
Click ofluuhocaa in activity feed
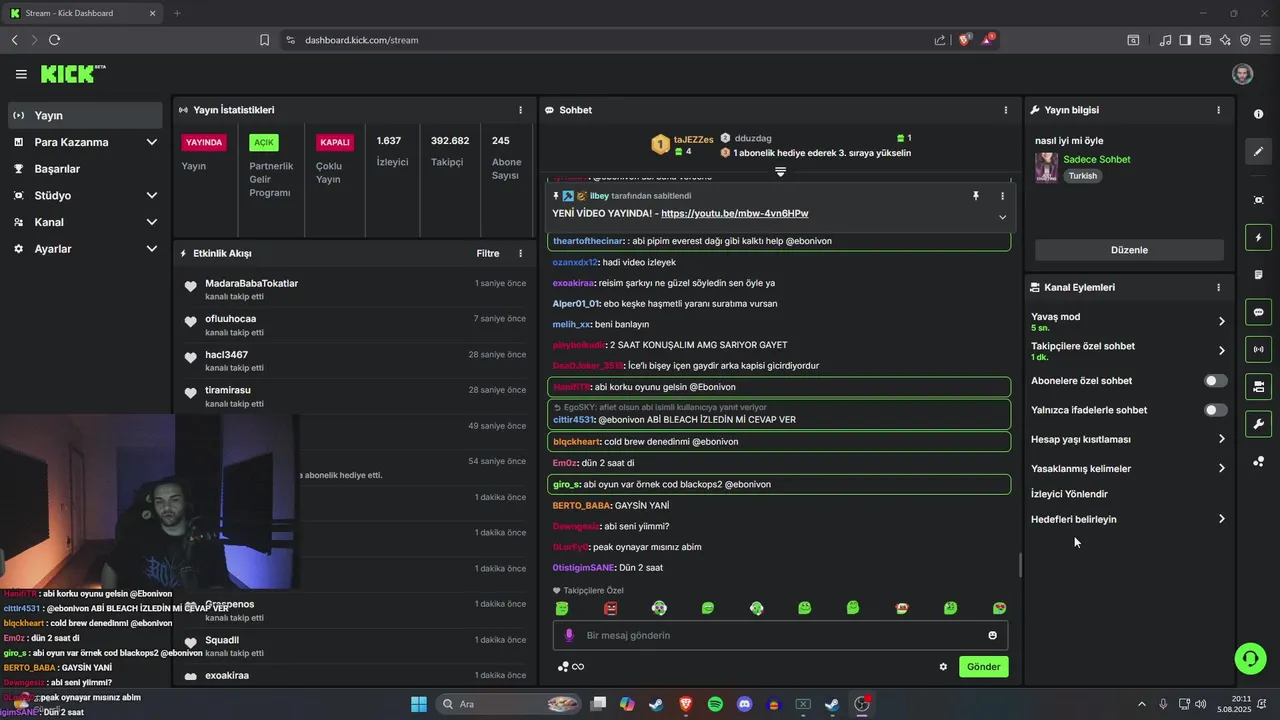[x=230, y=319]
